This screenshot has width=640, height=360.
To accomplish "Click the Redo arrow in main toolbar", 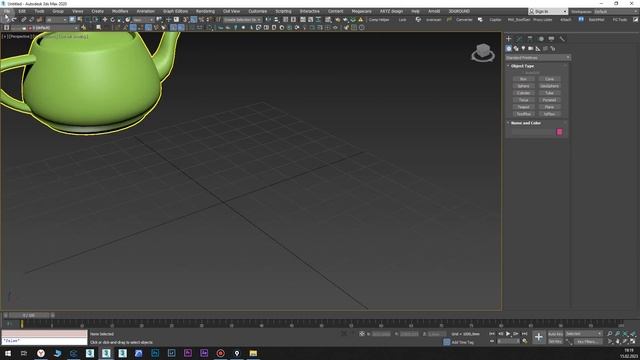I will click(14, 20).
